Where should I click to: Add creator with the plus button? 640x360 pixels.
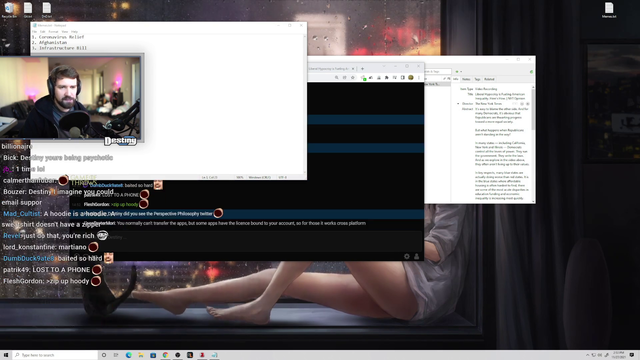click(527, 104)
